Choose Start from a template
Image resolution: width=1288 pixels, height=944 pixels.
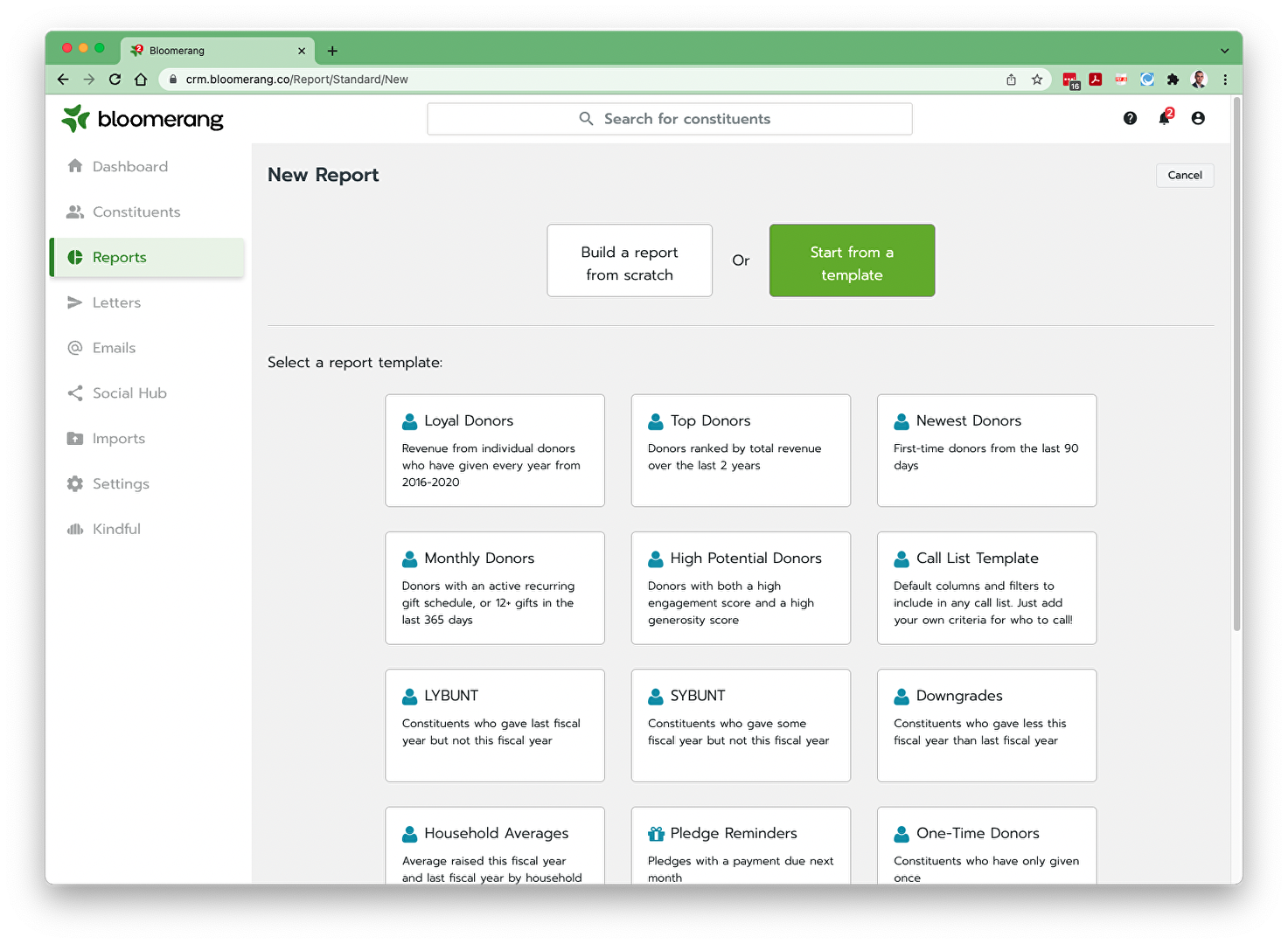click(x=852, y=260)
